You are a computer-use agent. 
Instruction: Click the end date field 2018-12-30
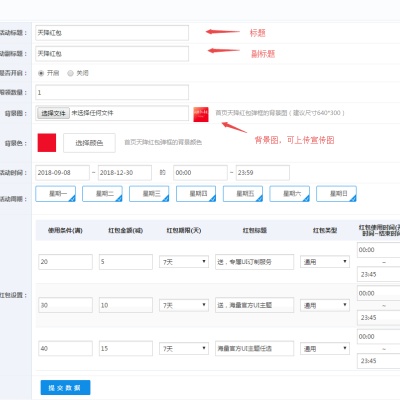coord(125,173)
